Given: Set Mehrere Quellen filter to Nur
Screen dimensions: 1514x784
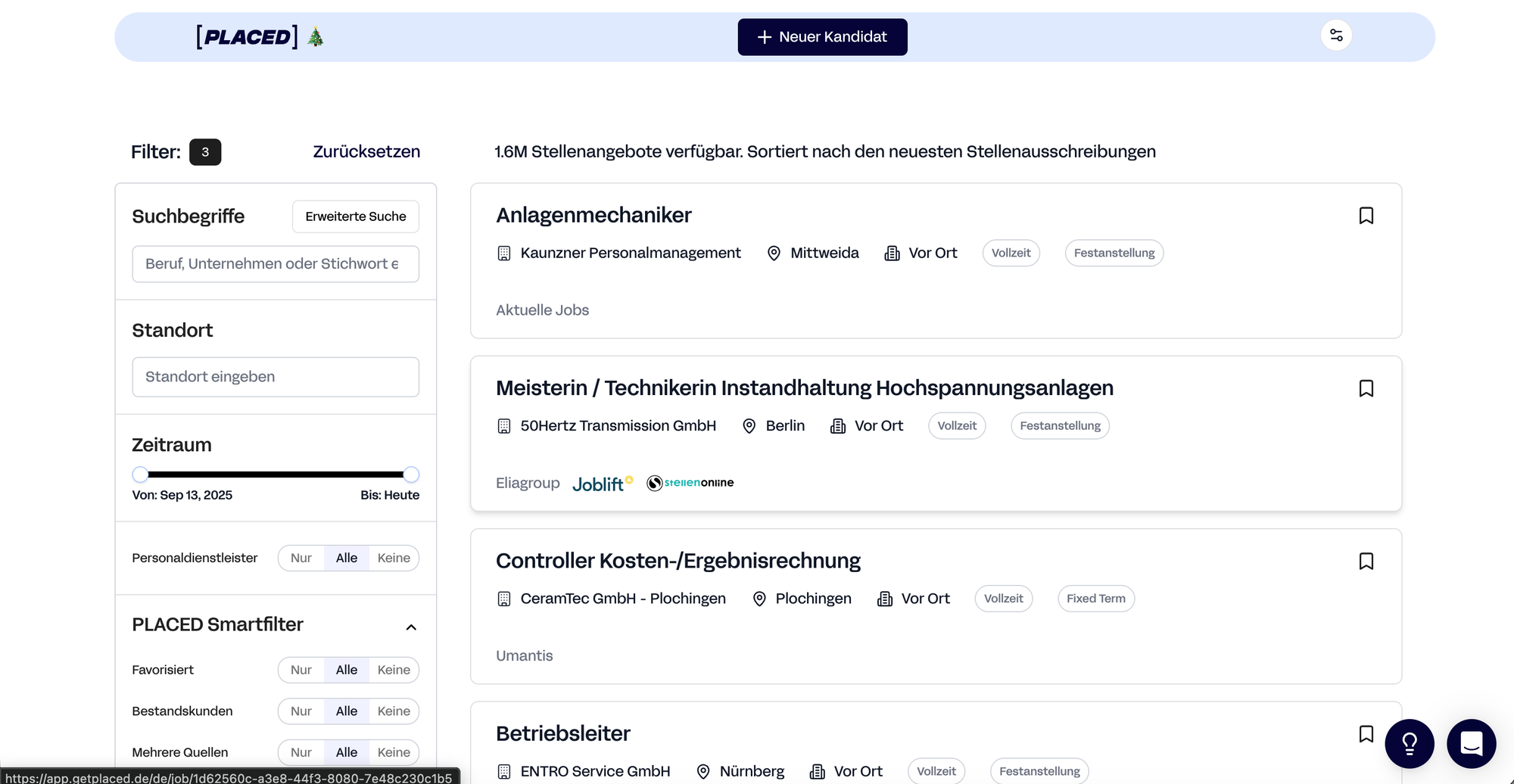Looking at the screenshot, I should click(x=301, y=752).
